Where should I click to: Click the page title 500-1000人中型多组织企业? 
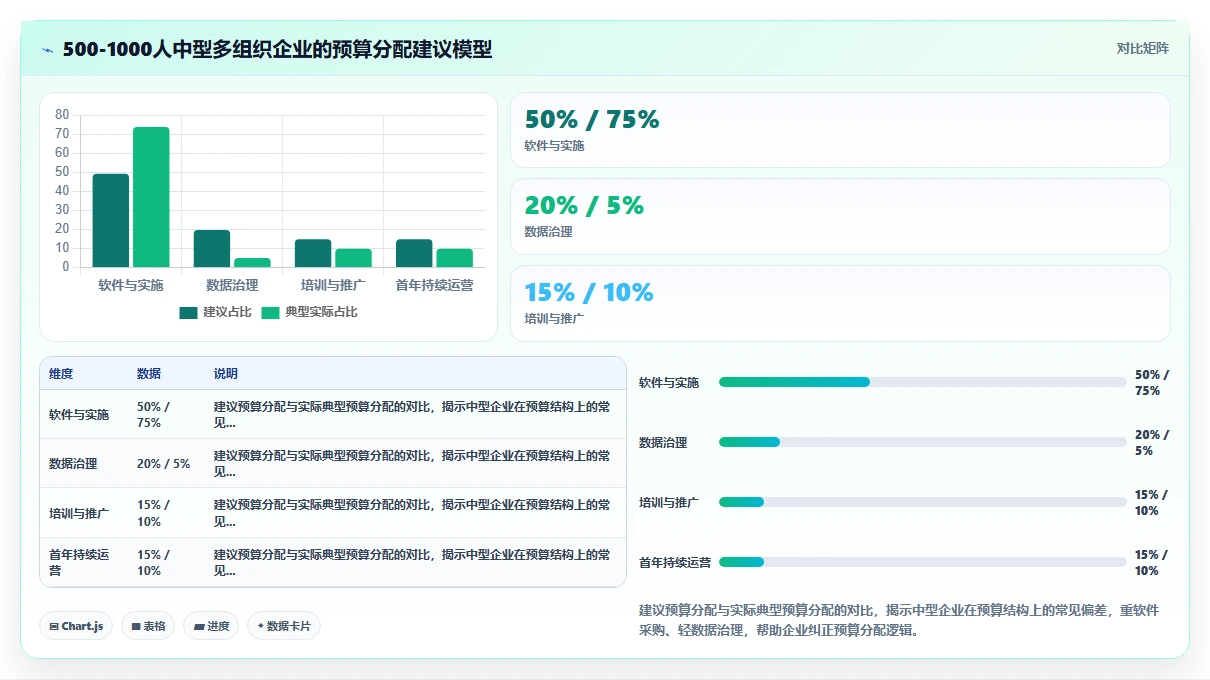277,49
